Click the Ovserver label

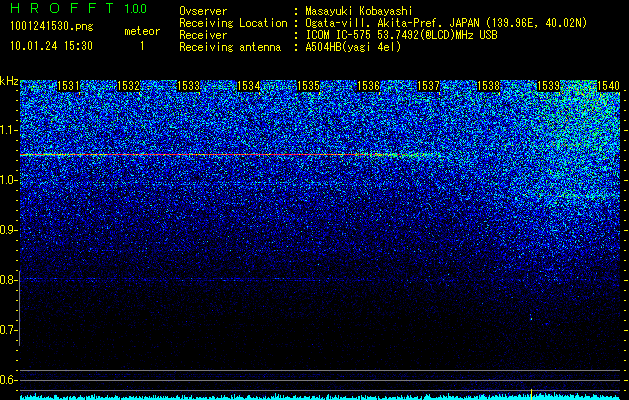point(203,11)
